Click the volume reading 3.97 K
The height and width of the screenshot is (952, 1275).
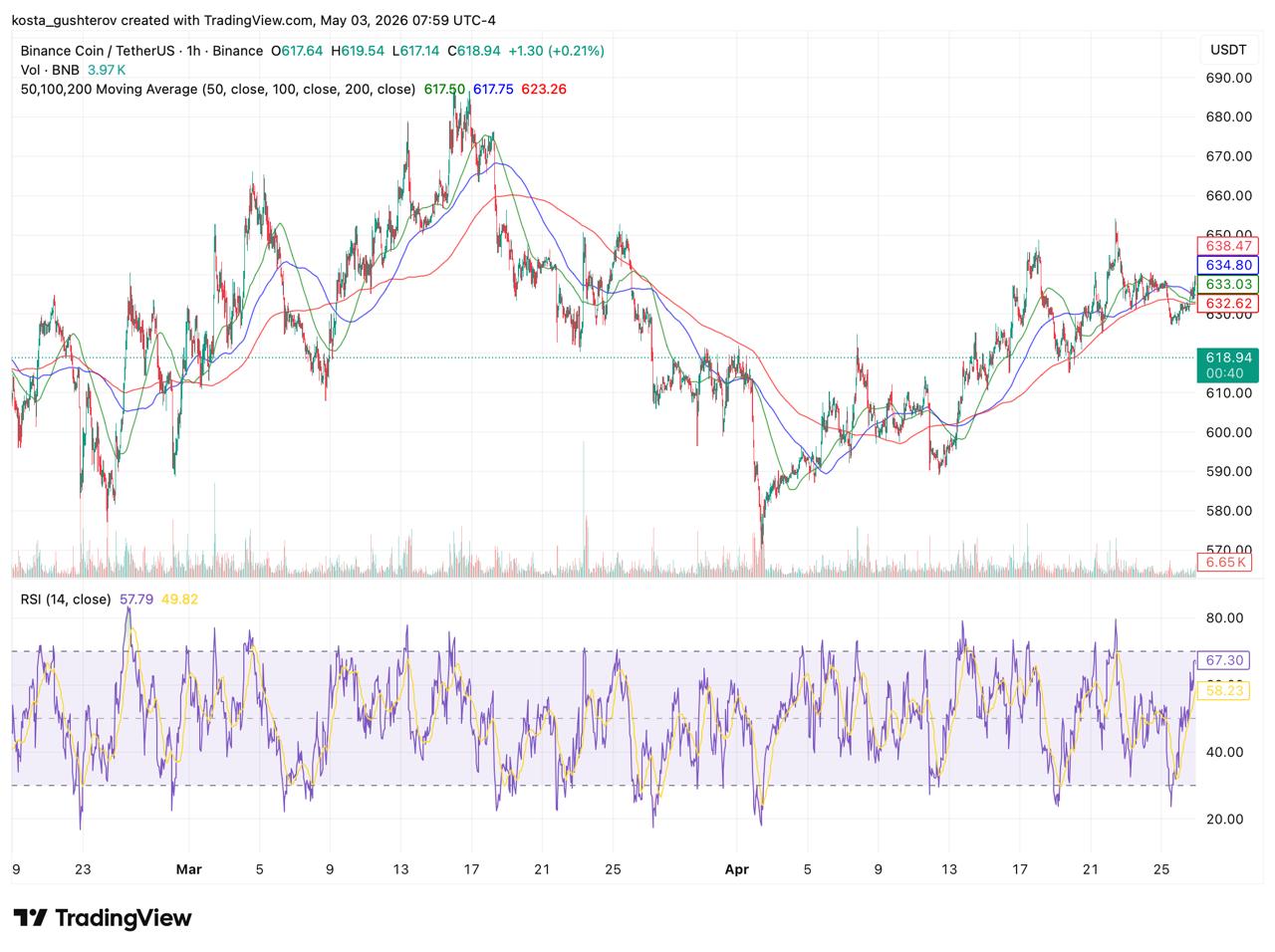coord(107,70)
